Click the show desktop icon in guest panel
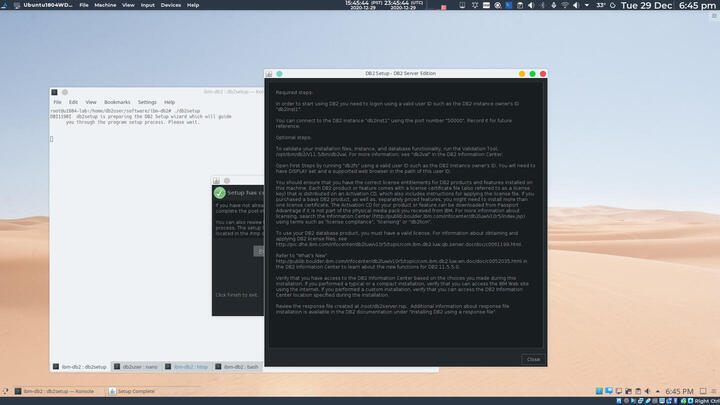 703,391
